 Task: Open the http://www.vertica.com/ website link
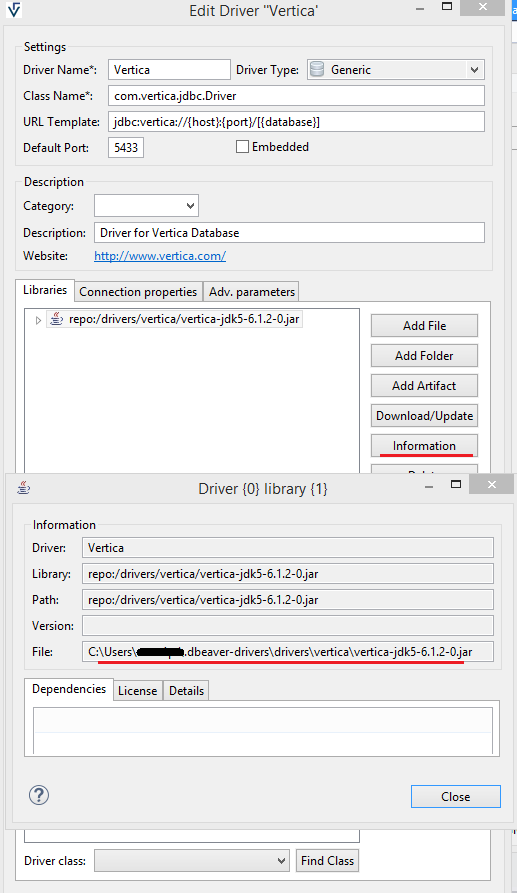[160, 256]
